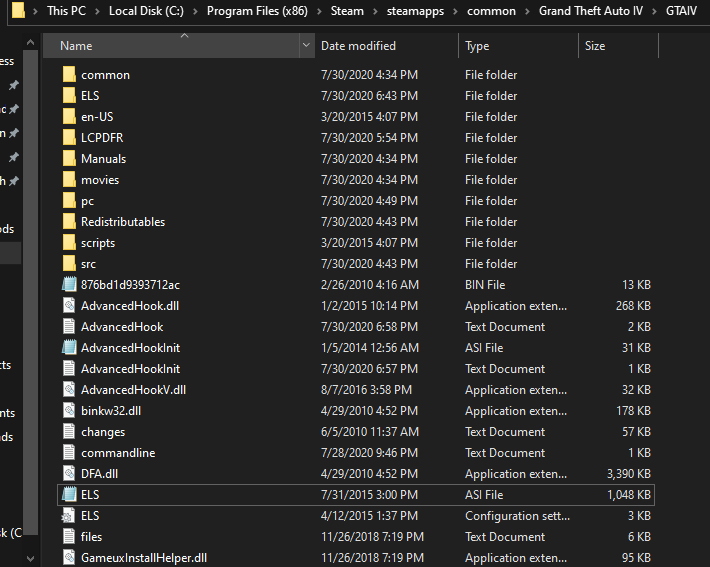Select the AdvancedHookInit text document icon

69,369
